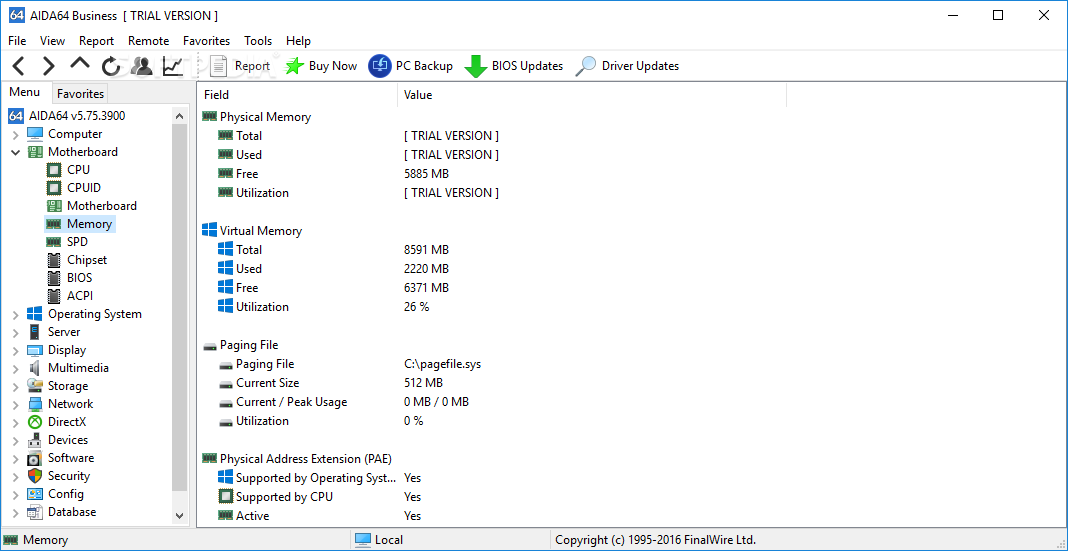
Task: Expand the Operating System node
Action: pos(16,315)
